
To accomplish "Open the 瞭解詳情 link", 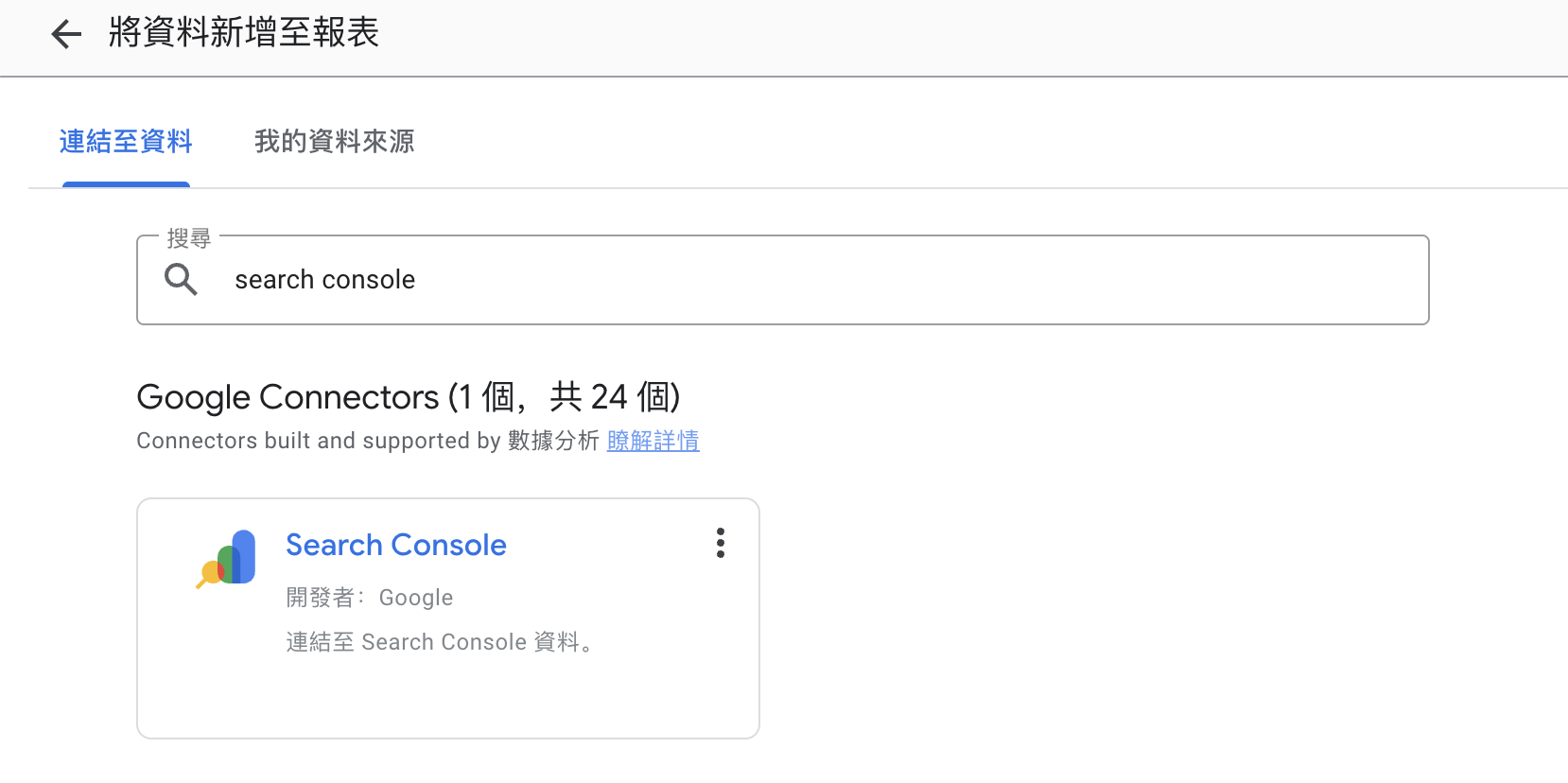I will pyautogui.click(x=653, y=441).
